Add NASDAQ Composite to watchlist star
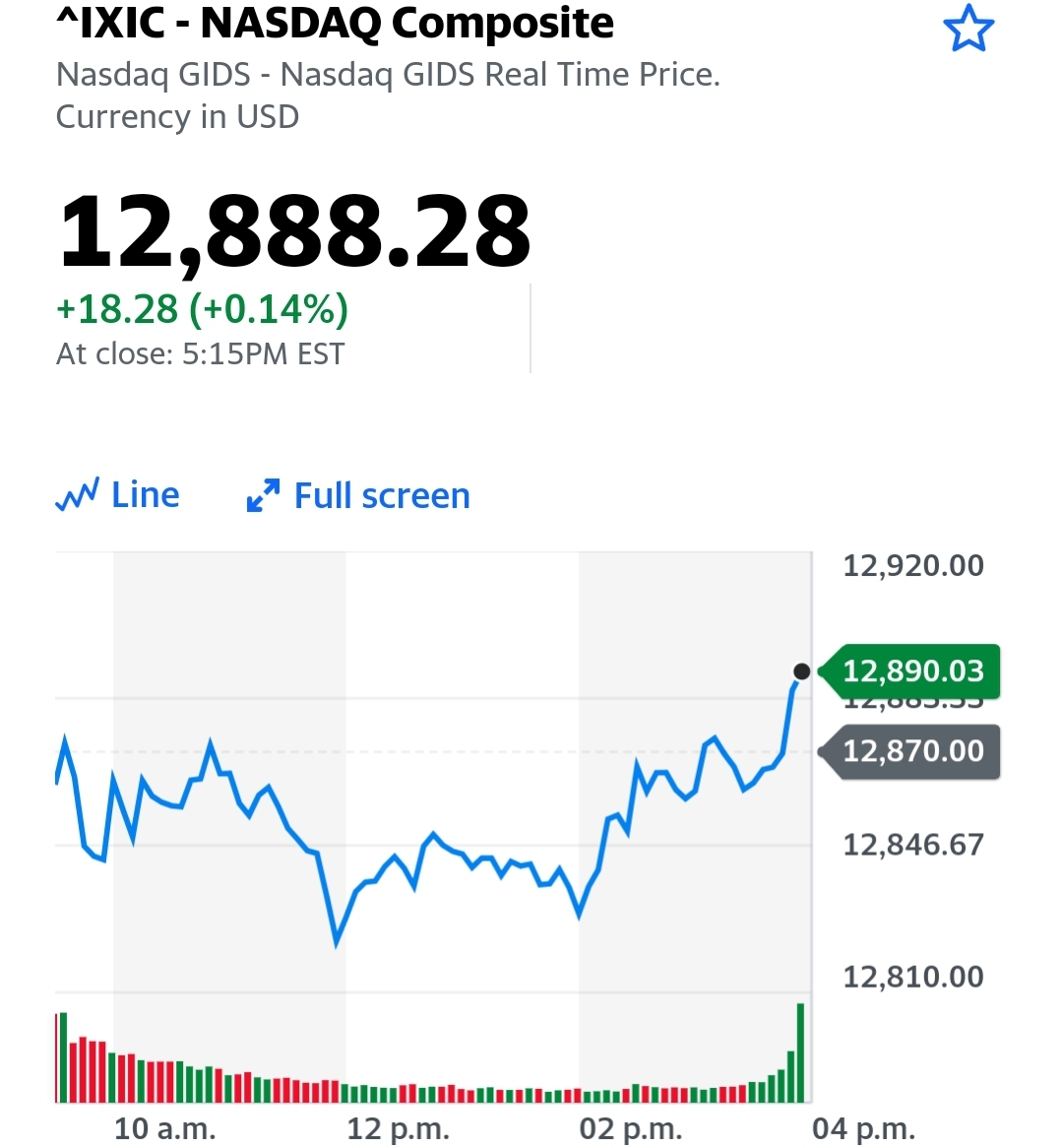 (969, 29)
